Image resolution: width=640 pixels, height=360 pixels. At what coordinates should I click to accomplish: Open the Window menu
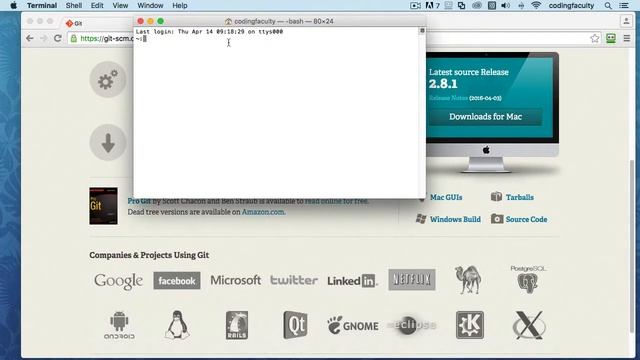pos(150,5)
